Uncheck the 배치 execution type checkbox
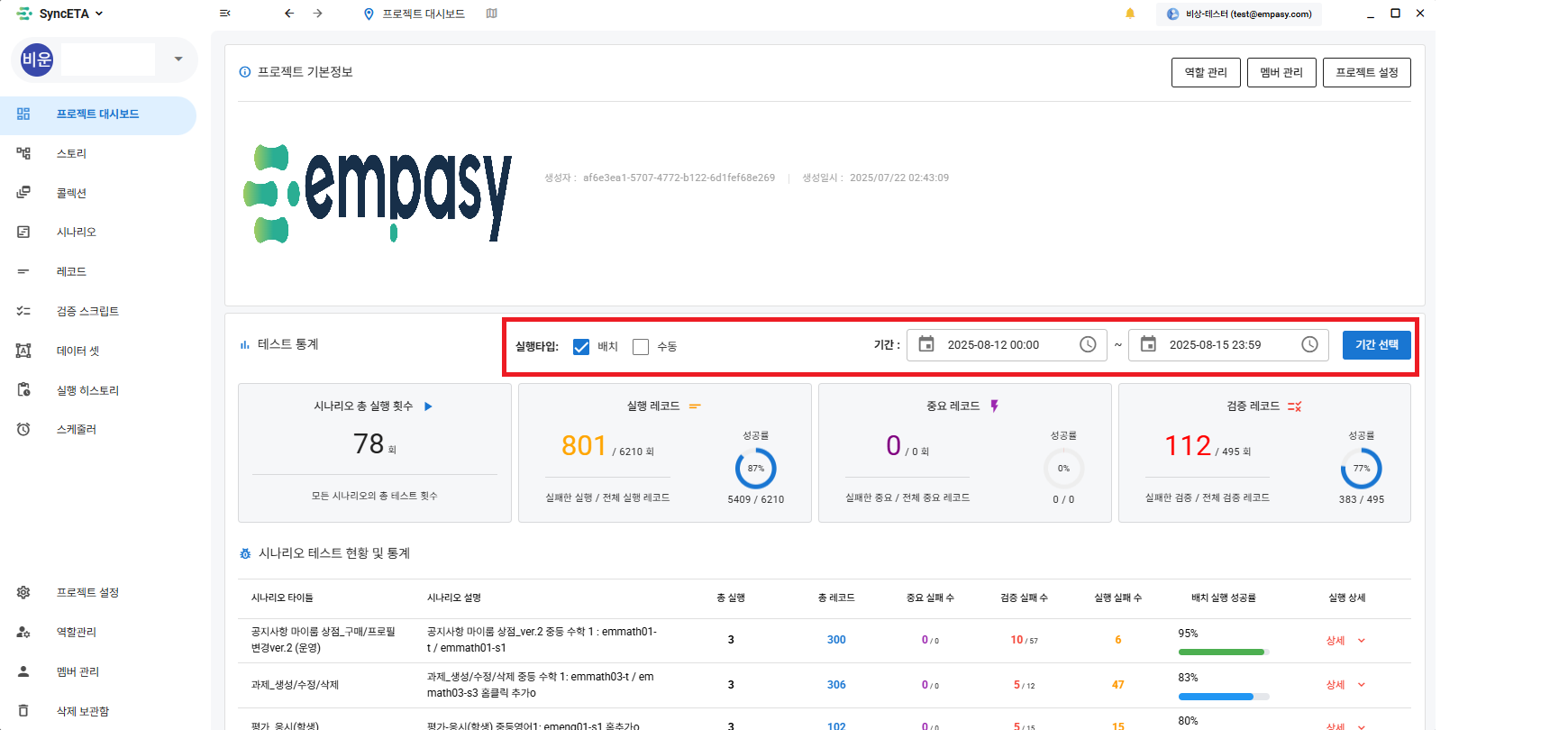1568x730 pixels. 581,347
